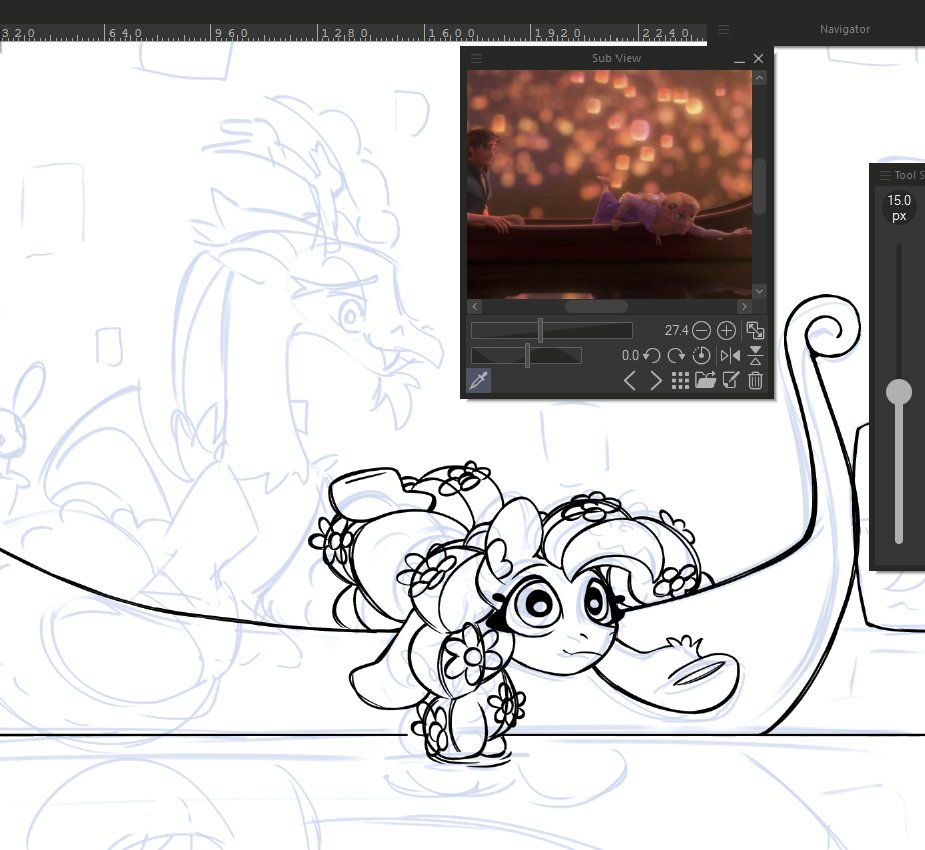Open the Sub View panel menu
This screenshot has height=850, width=925.
pos(476,58)
